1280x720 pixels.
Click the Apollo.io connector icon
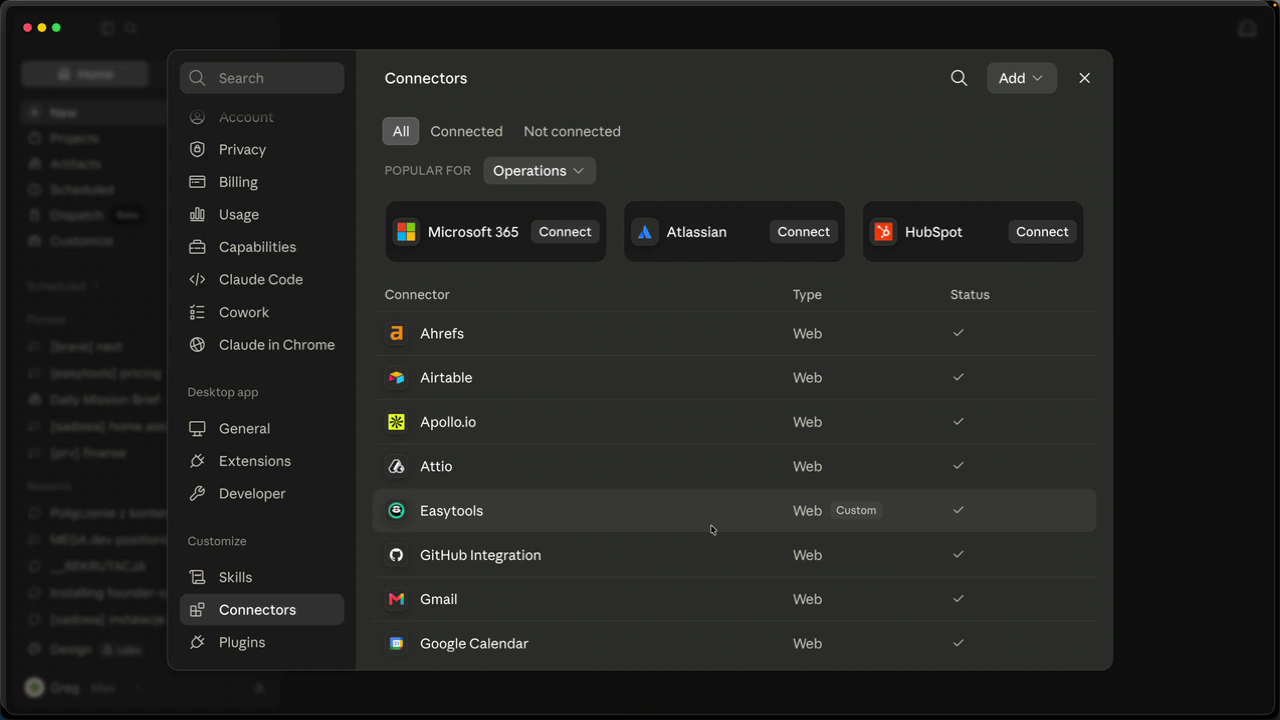[x=396, y=422]
